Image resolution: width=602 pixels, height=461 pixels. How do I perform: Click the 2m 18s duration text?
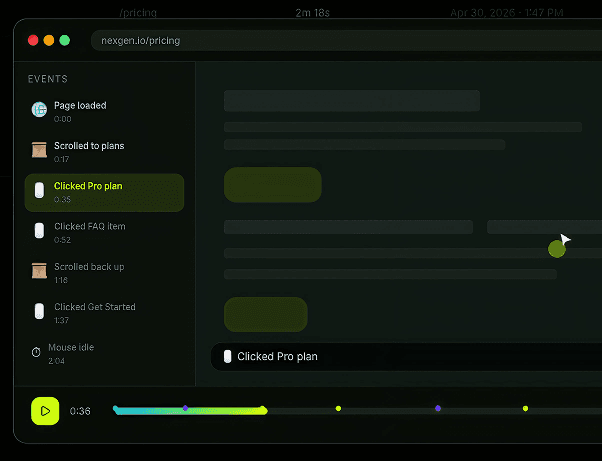tap(313, 13)
